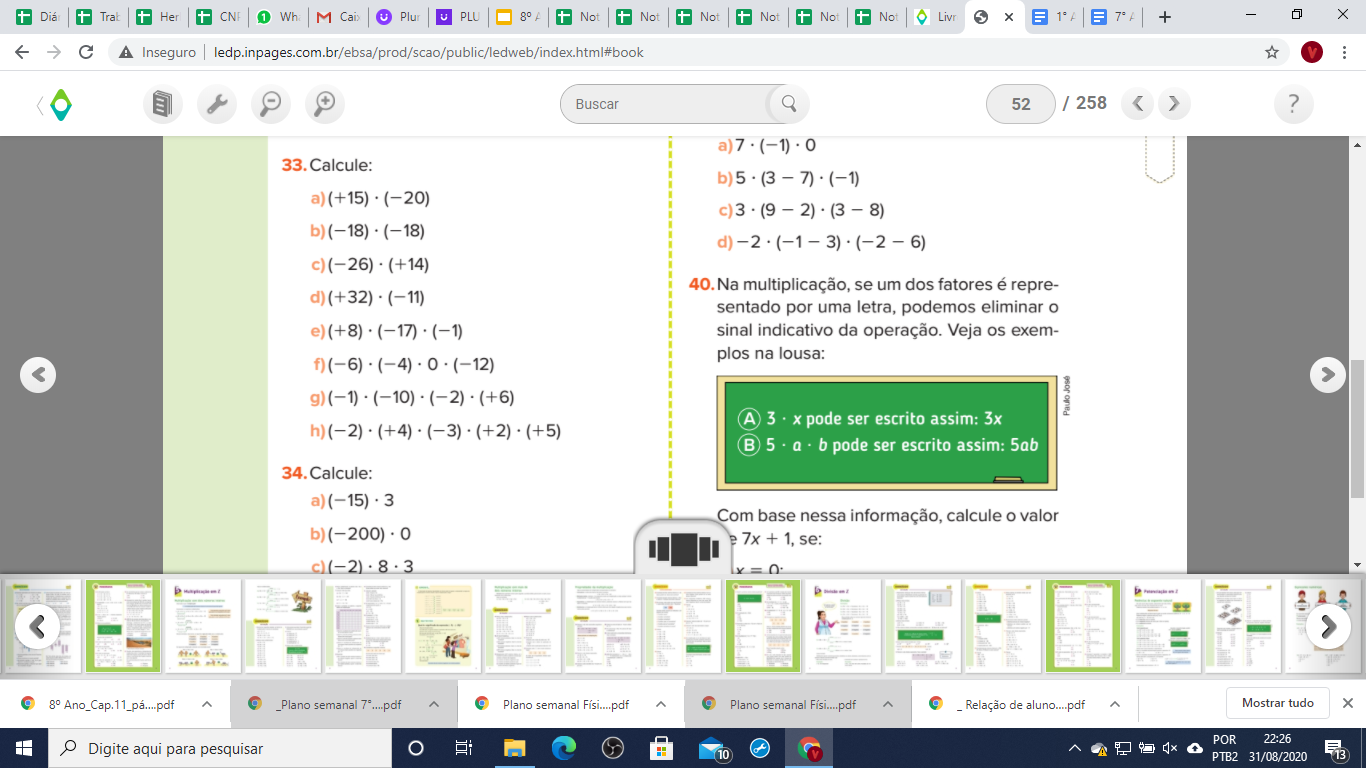
Task: Expand options for 8º Ano_Cap.11 download
Action: click(207, 704)
